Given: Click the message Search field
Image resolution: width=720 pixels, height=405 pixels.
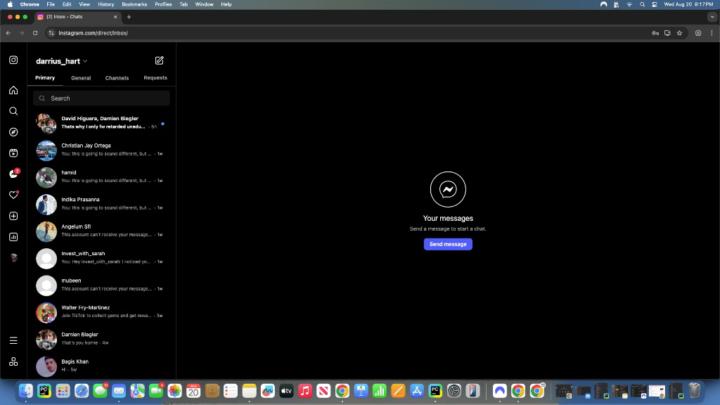Looking at the screenshot, I should click(102, 98).
